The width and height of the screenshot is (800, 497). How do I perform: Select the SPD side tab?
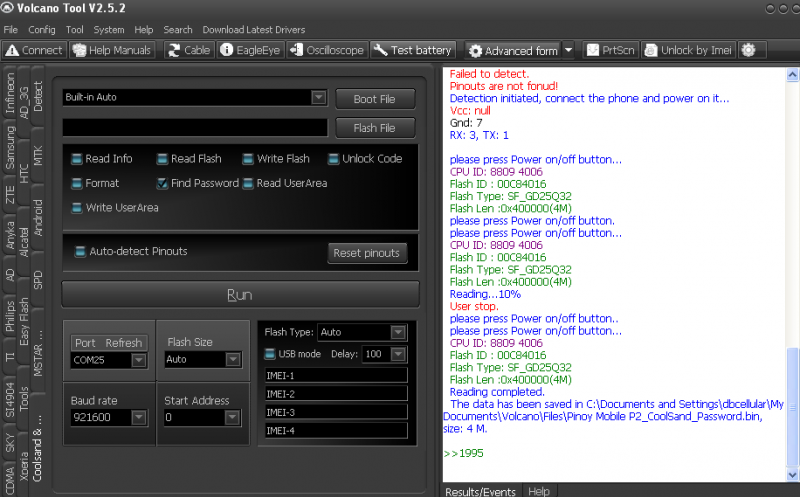coord(38,280)
